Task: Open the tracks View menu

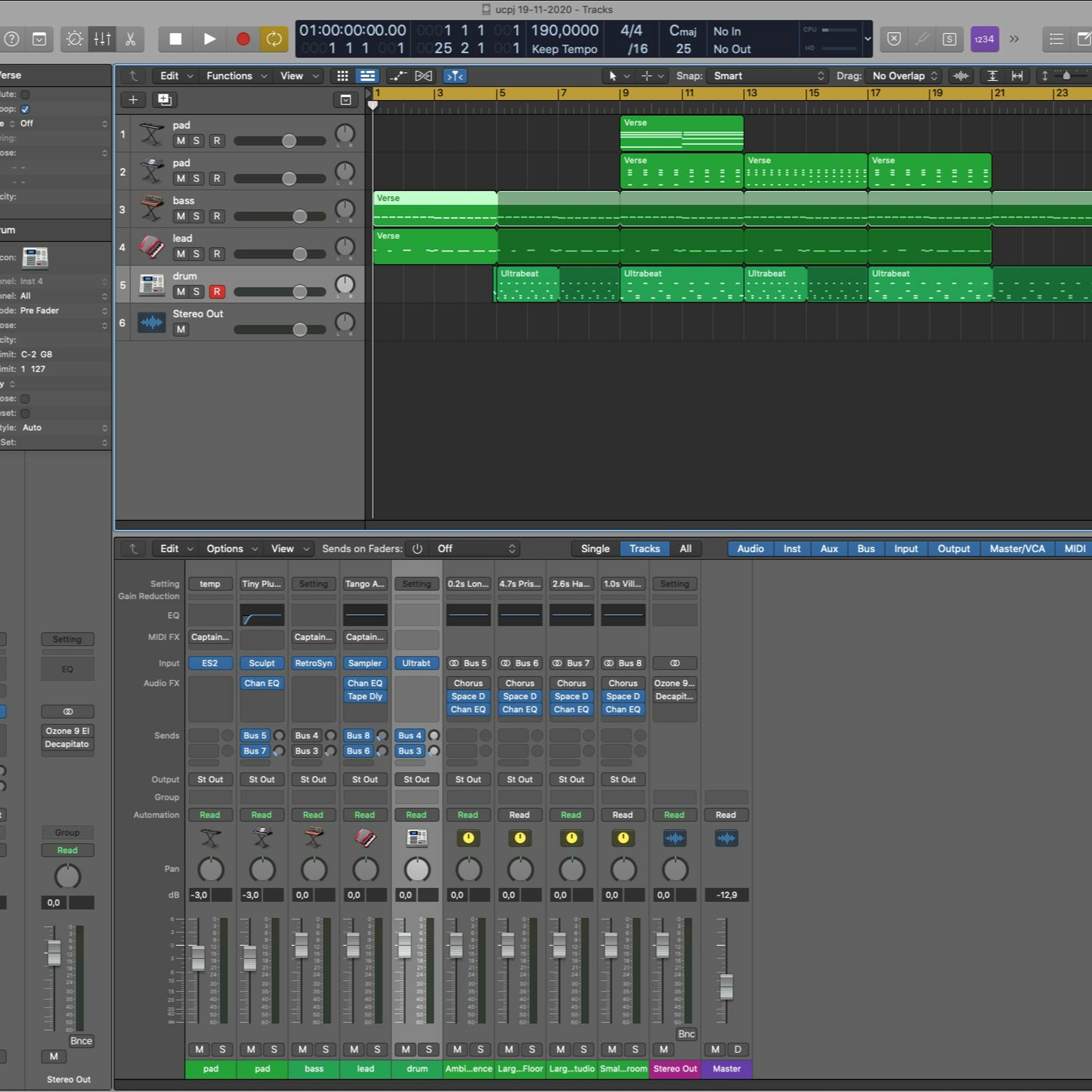Action: click(x=299, y=76)
